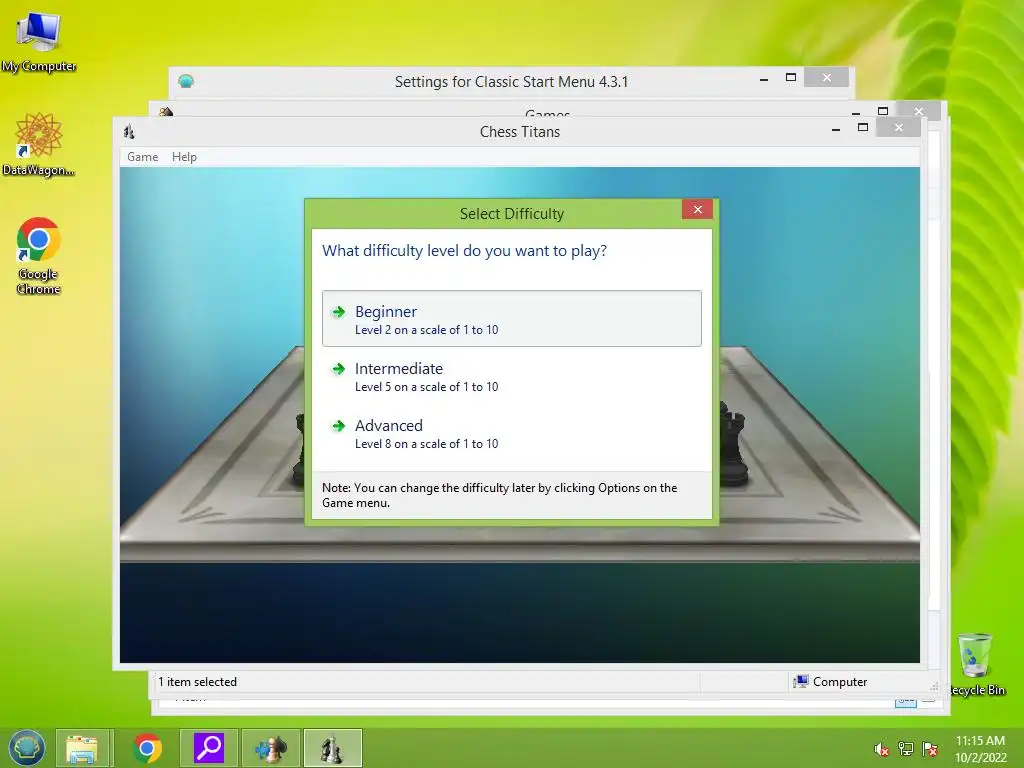Click the Settings for Classic Start Menu title
Viewport: 1024px width, 768px height.
(x=511, y=82)
